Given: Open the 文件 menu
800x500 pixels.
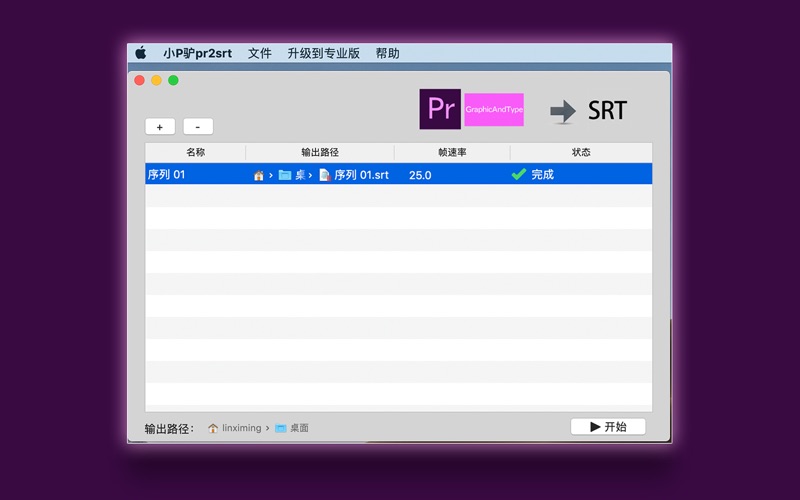Looking at the screenshot, I should [259, 53].
